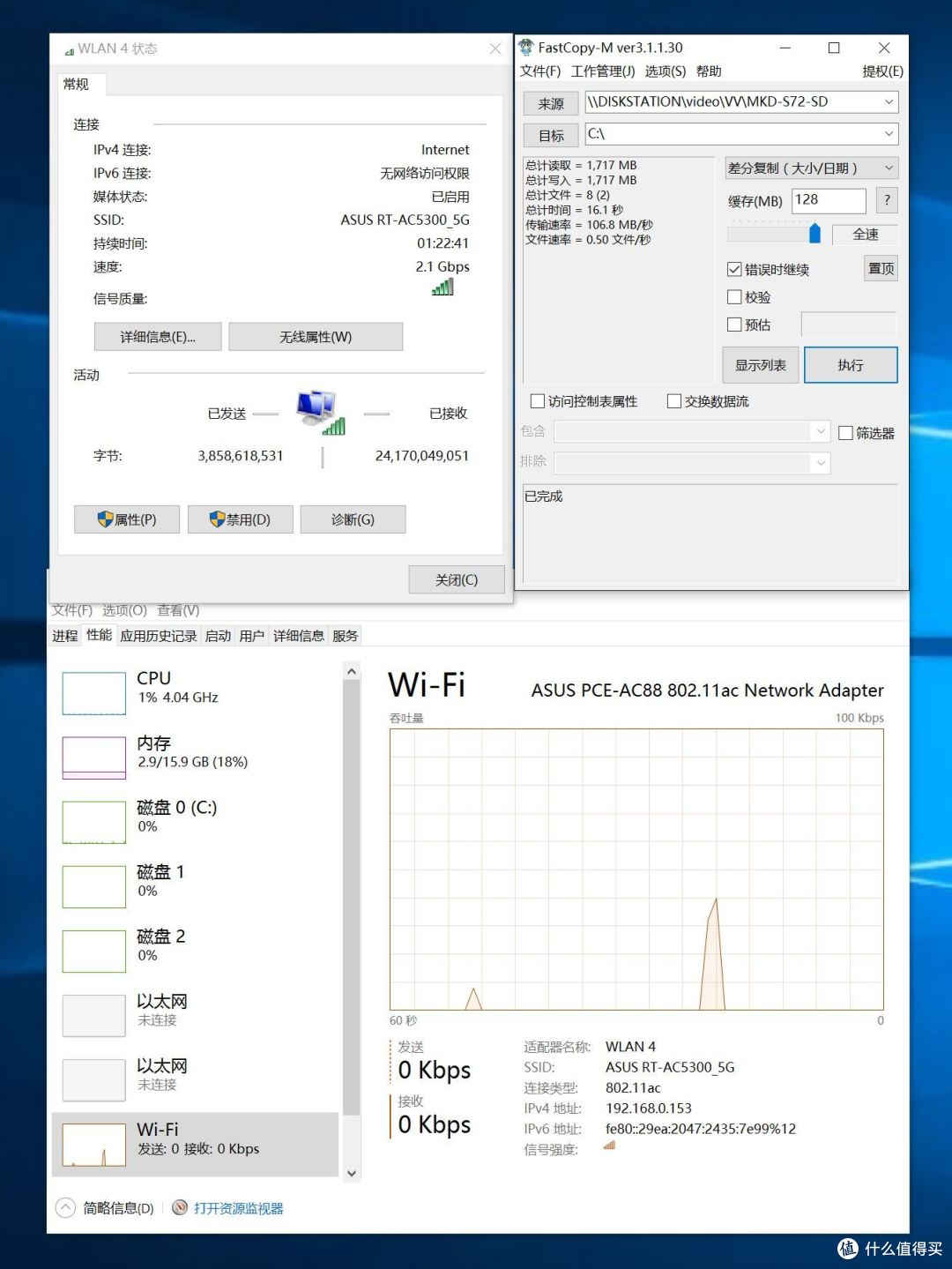Image resolution: width=952 pixels, height=1269 pixels.
Task: Collapse Task Manager with the brief info chevron icon
Action: point(65,1207)
